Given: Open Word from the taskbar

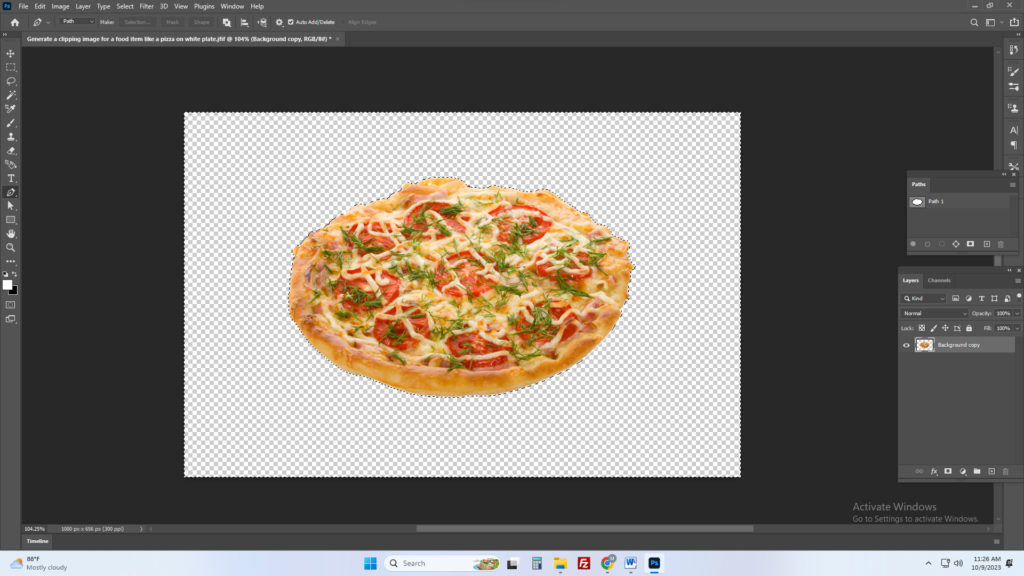Looking at the screenshot, I should pos(630,563).
